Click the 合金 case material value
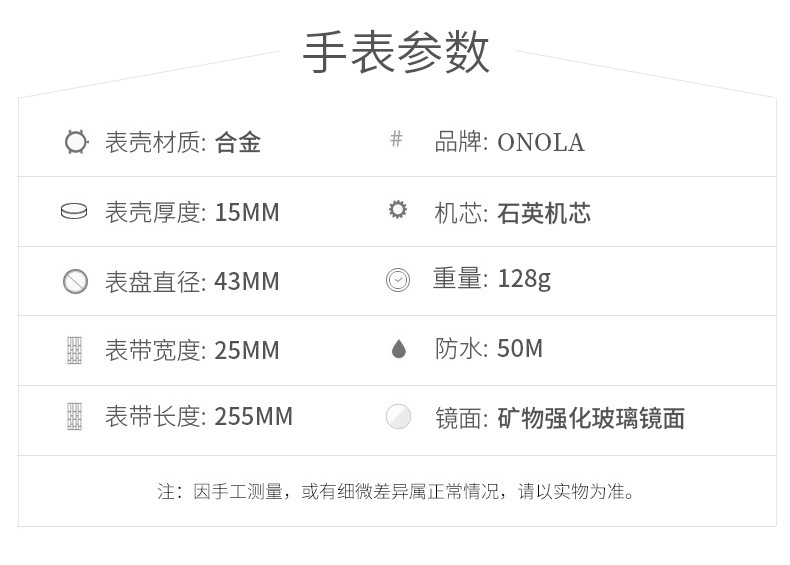This screenshot has width=790, height=565. coord(238,143)
